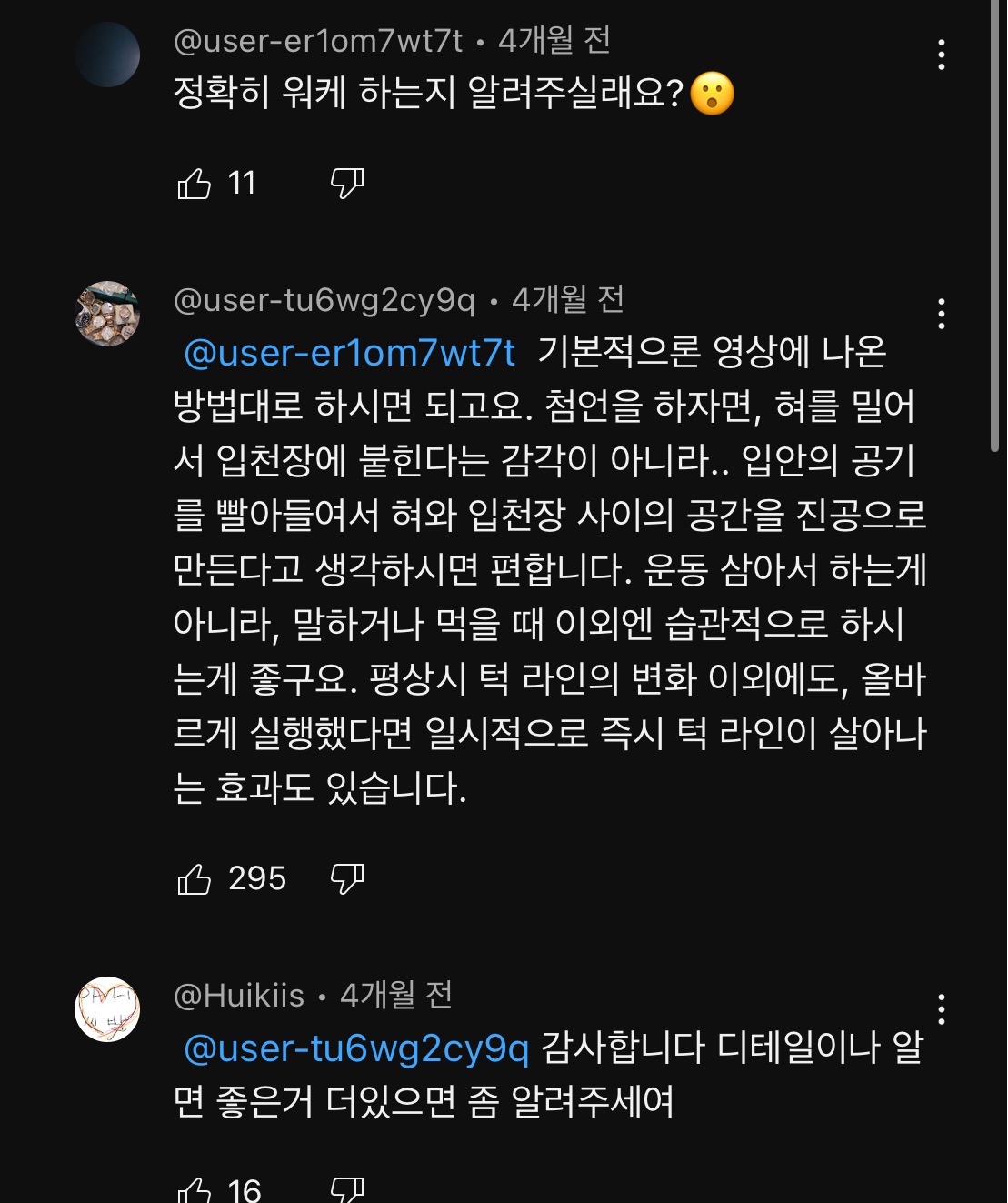Open @user-er1om7wt7t dark profile avatar
This screenshot has height=1203, width=1008.
(x=107, y=55)
